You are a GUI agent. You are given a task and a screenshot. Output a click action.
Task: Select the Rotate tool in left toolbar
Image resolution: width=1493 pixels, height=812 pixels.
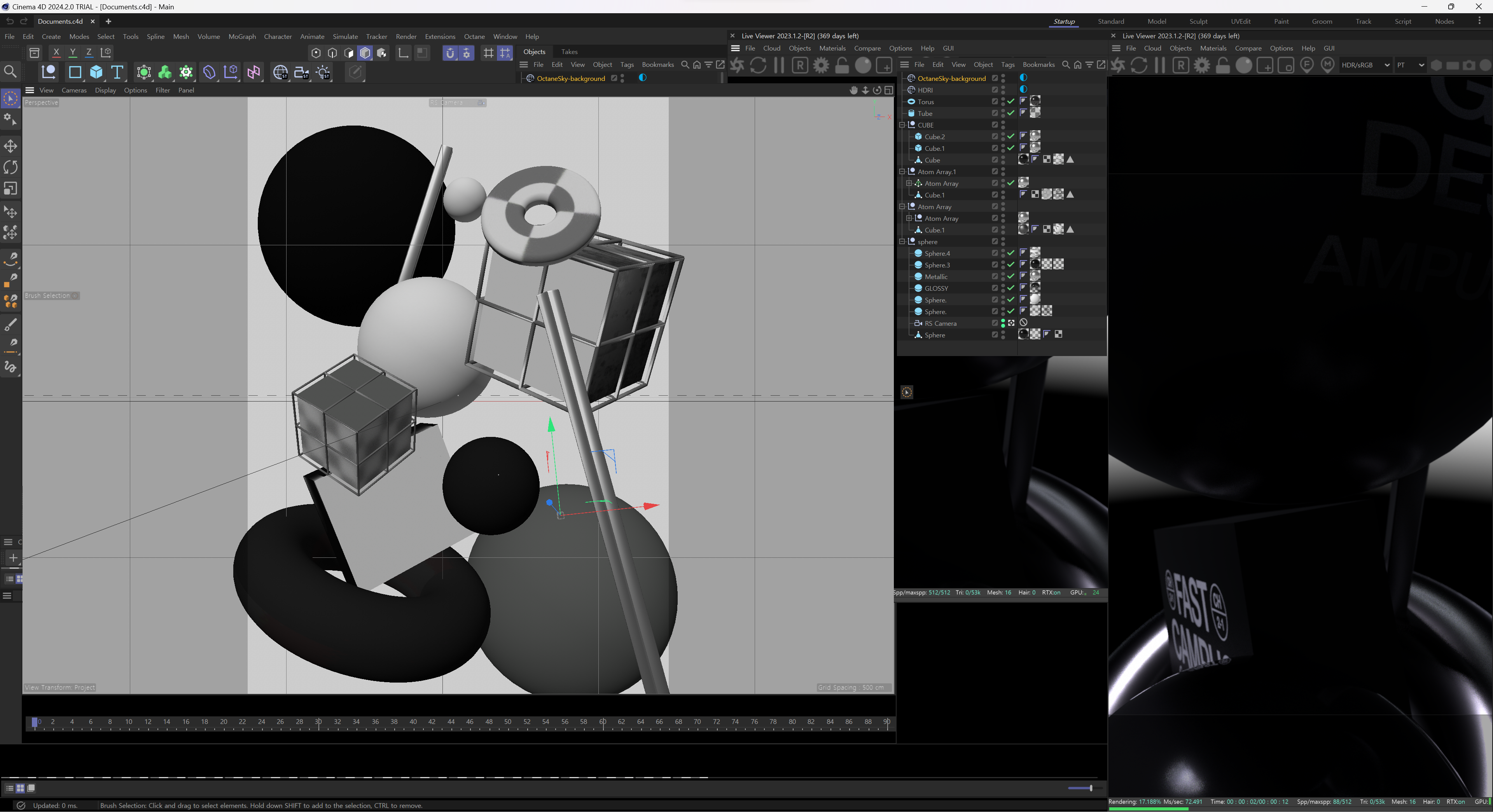pos(10,167)
